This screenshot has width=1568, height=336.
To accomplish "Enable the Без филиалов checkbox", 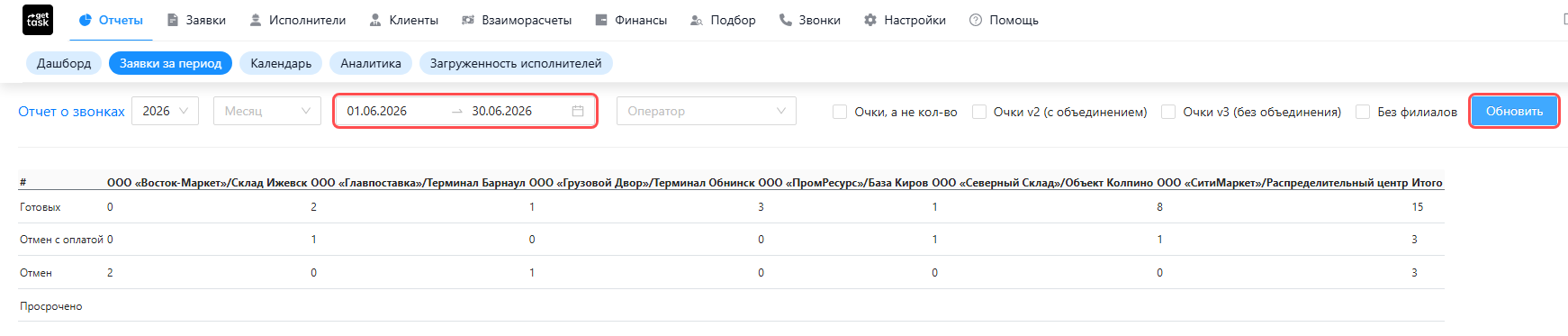I will [1363, 112].
